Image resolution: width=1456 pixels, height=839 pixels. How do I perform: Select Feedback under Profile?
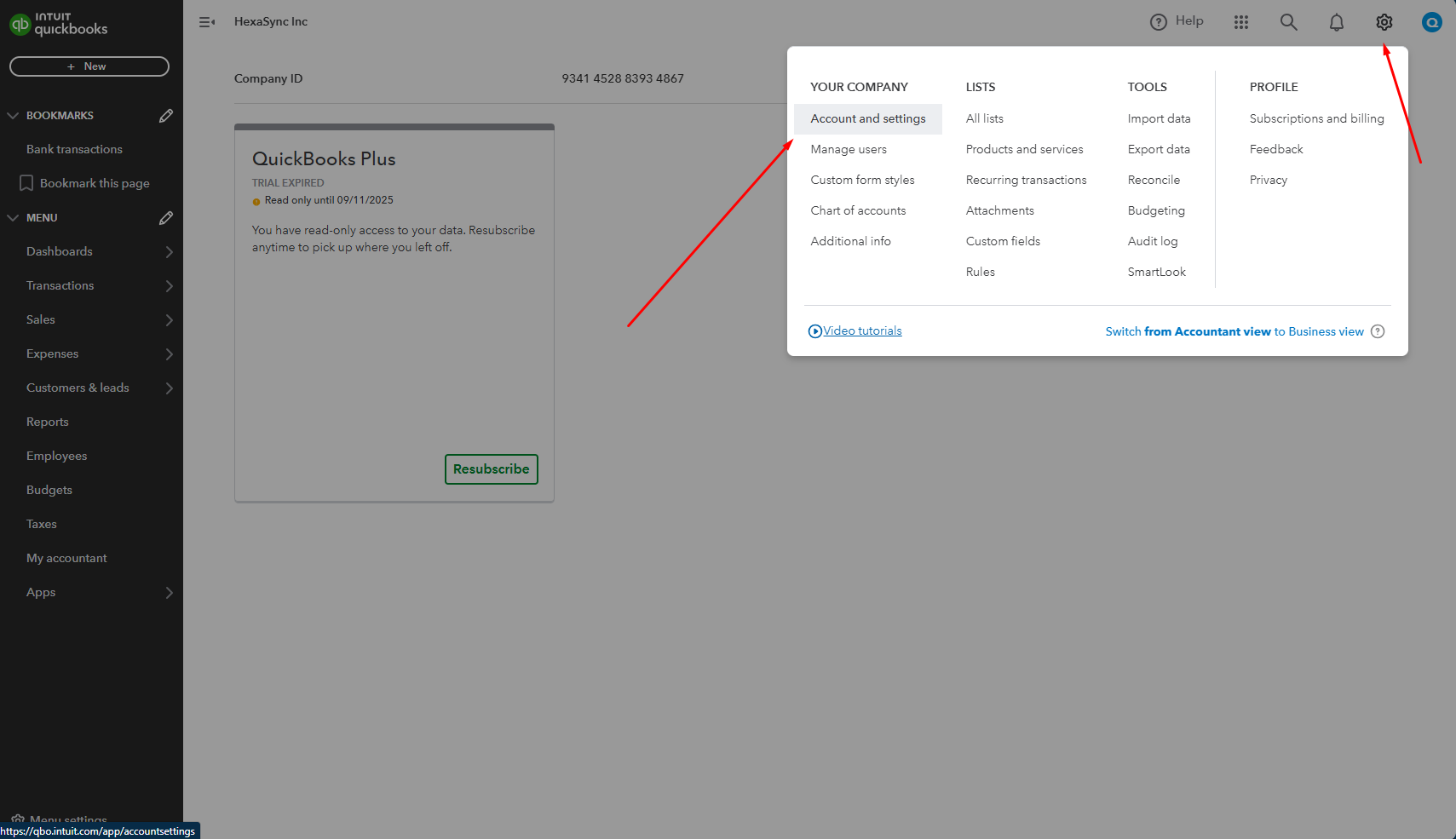(1276, 149)
